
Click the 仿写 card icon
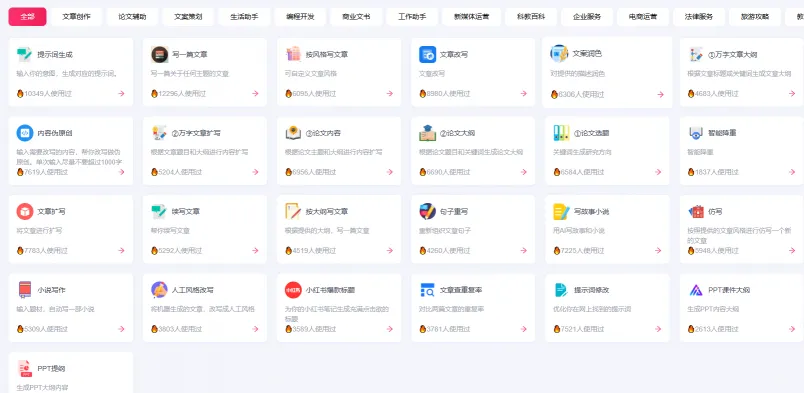point(696,211)
